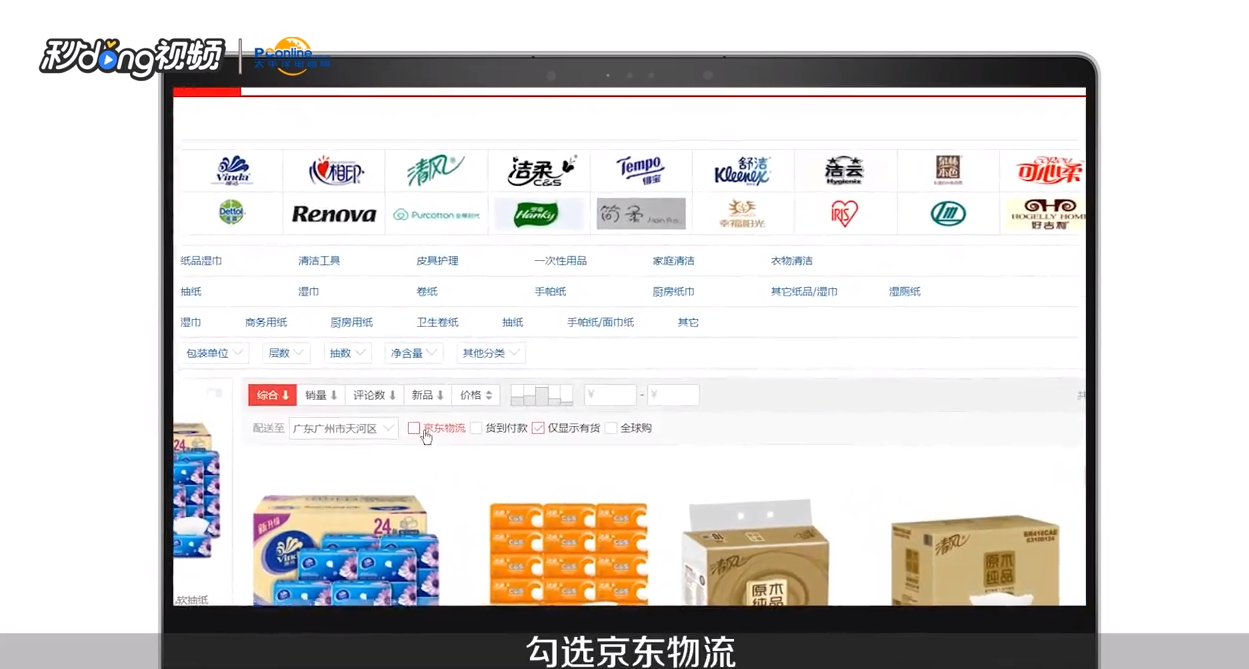The height and width of the screenshot is (669, 1249).
Task: Pick the Hogelly Home 好吉利 logo
Action: tap(1047, 214)
